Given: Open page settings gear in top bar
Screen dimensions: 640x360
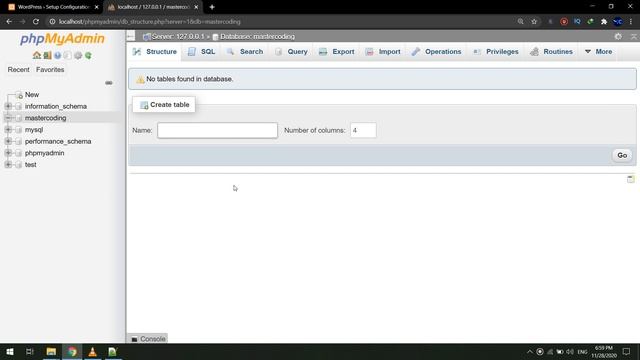Looking at the screenshot, I should pos(618,37).
